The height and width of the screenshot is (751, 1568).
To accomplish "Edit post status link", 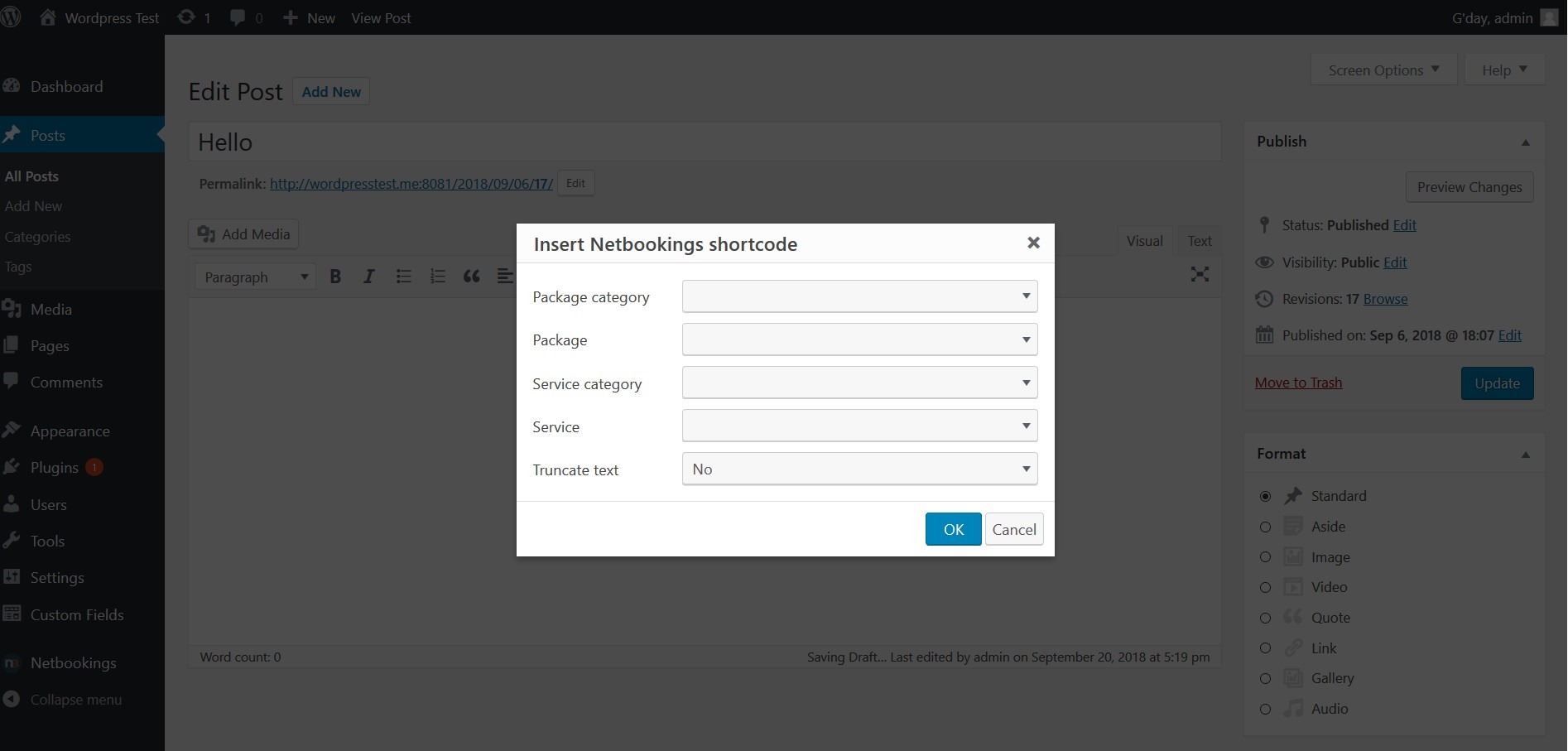I will point(1404,225).
